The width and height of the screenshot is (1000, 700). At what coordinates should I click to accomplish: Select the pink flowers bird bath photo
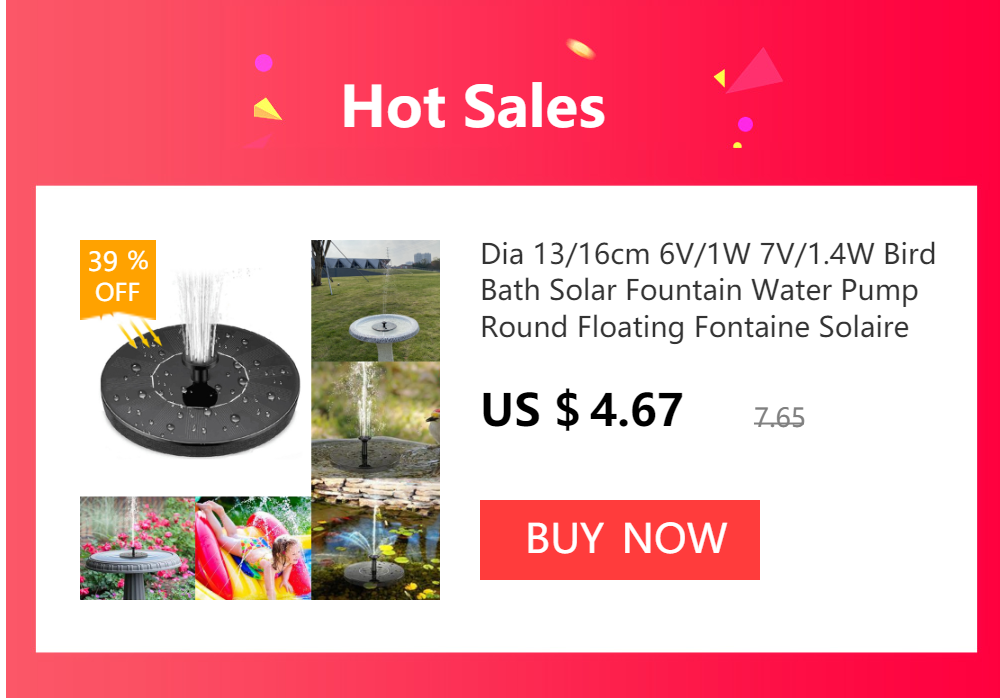click(x=137, y=548)
